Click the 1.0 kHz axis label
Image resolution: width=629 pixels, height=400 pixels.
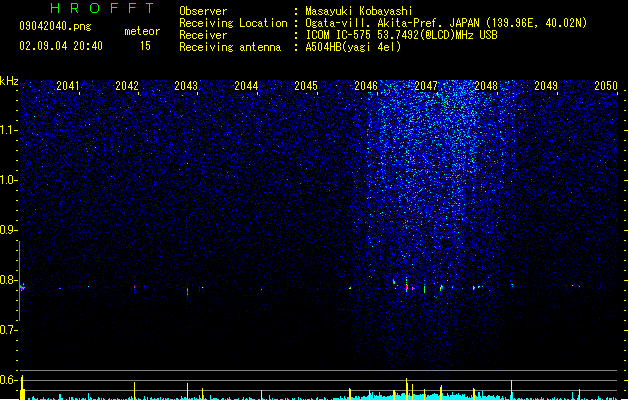click(8, 180)
